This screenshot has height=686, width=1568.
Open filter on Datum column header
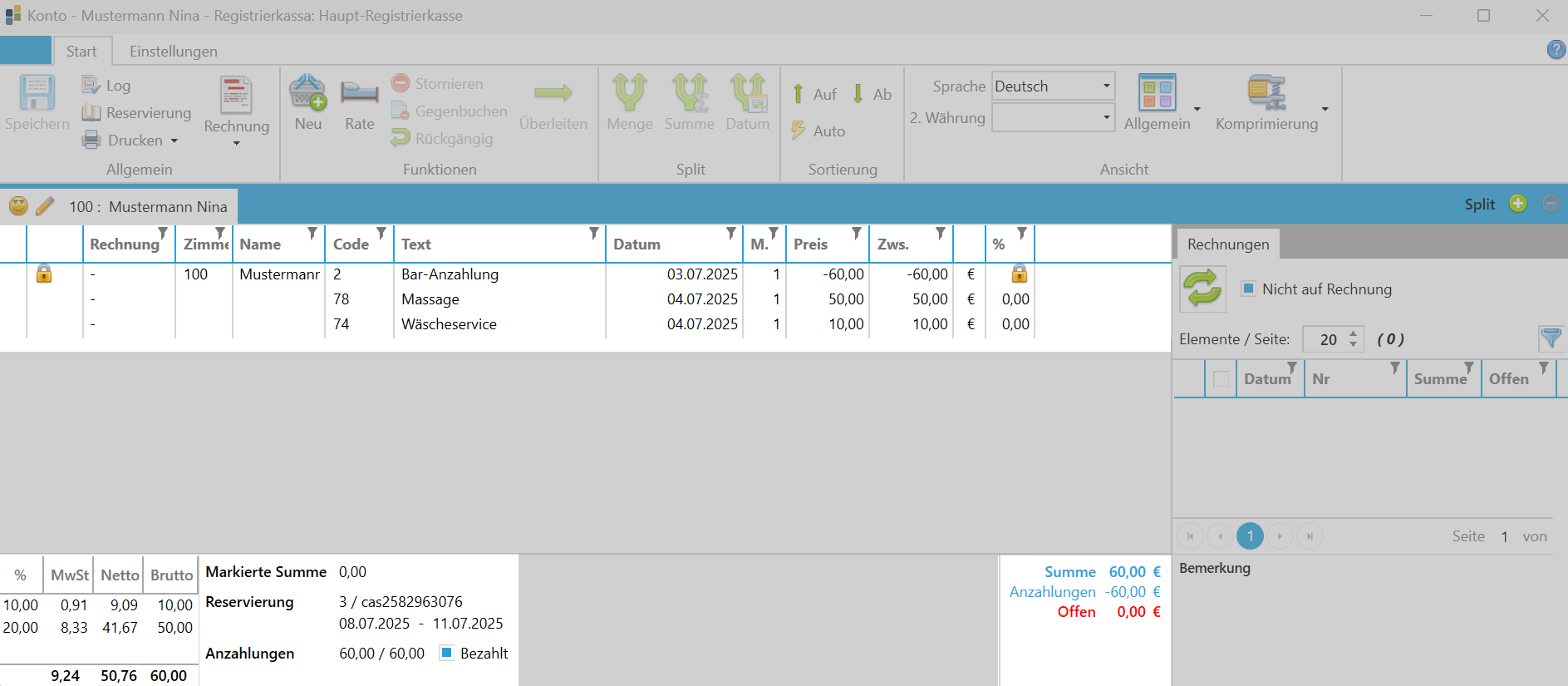(731, 234)
